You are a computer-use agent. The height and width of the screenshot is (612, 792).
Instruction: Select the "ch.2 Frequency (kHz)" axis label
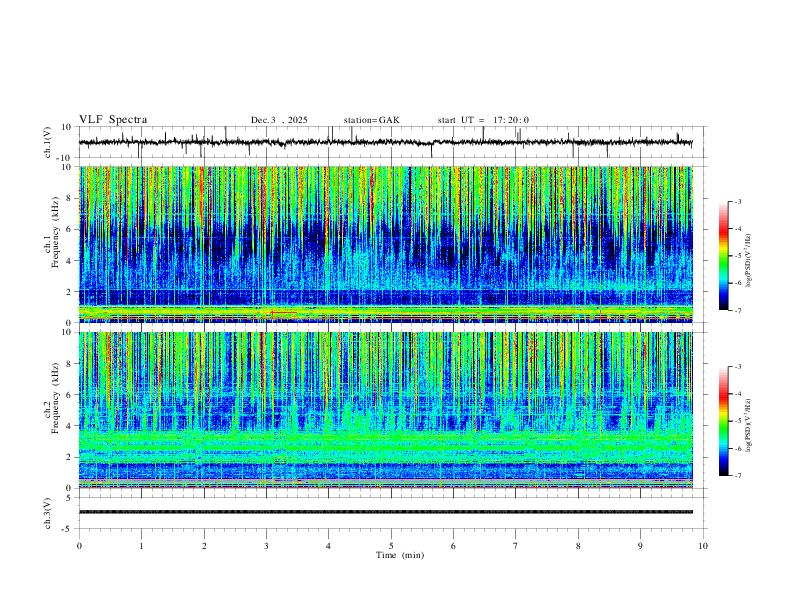[x=51, y=399]
